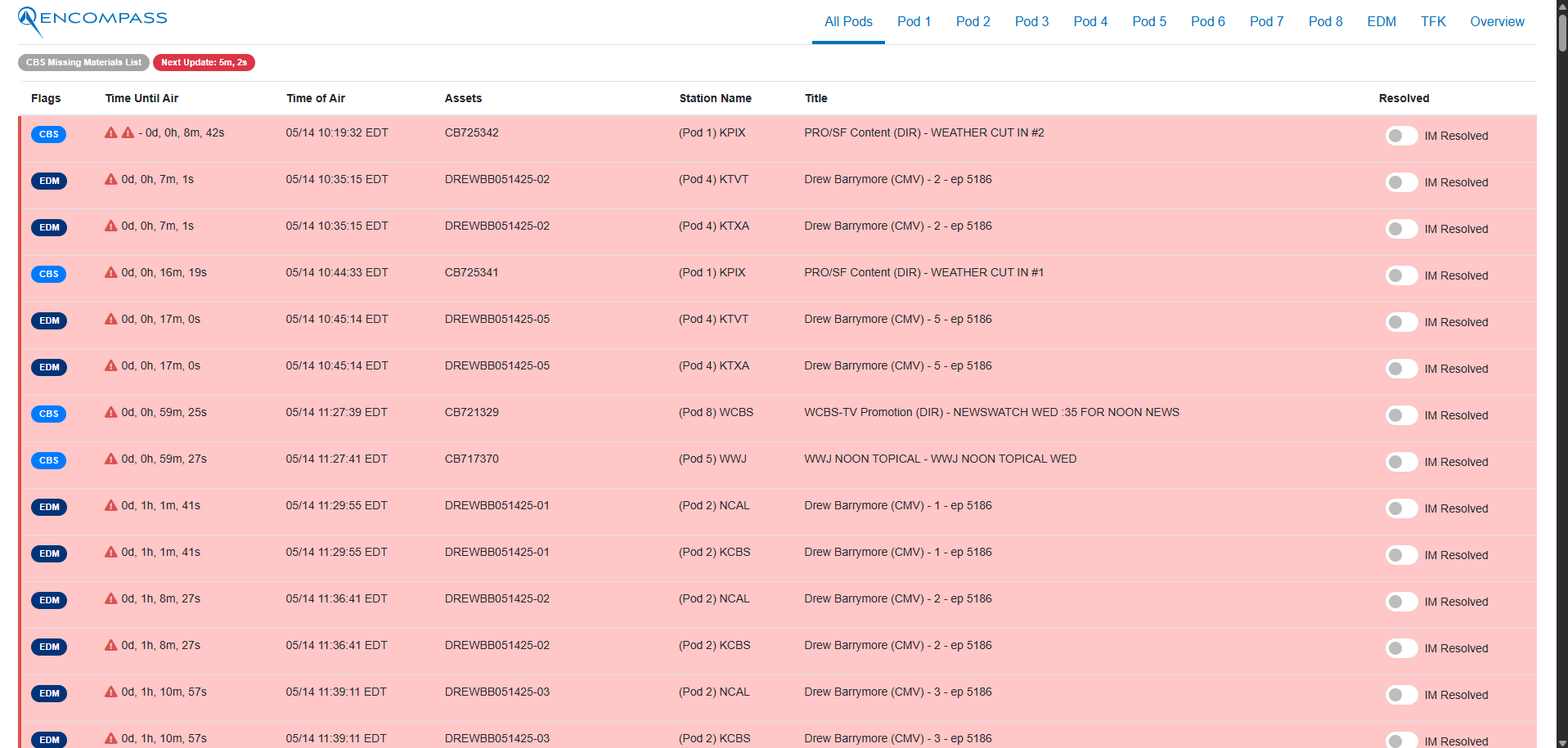This screenshot has height=748, width=1568.
Task: Click the Encompass logo
Action: 92,18
